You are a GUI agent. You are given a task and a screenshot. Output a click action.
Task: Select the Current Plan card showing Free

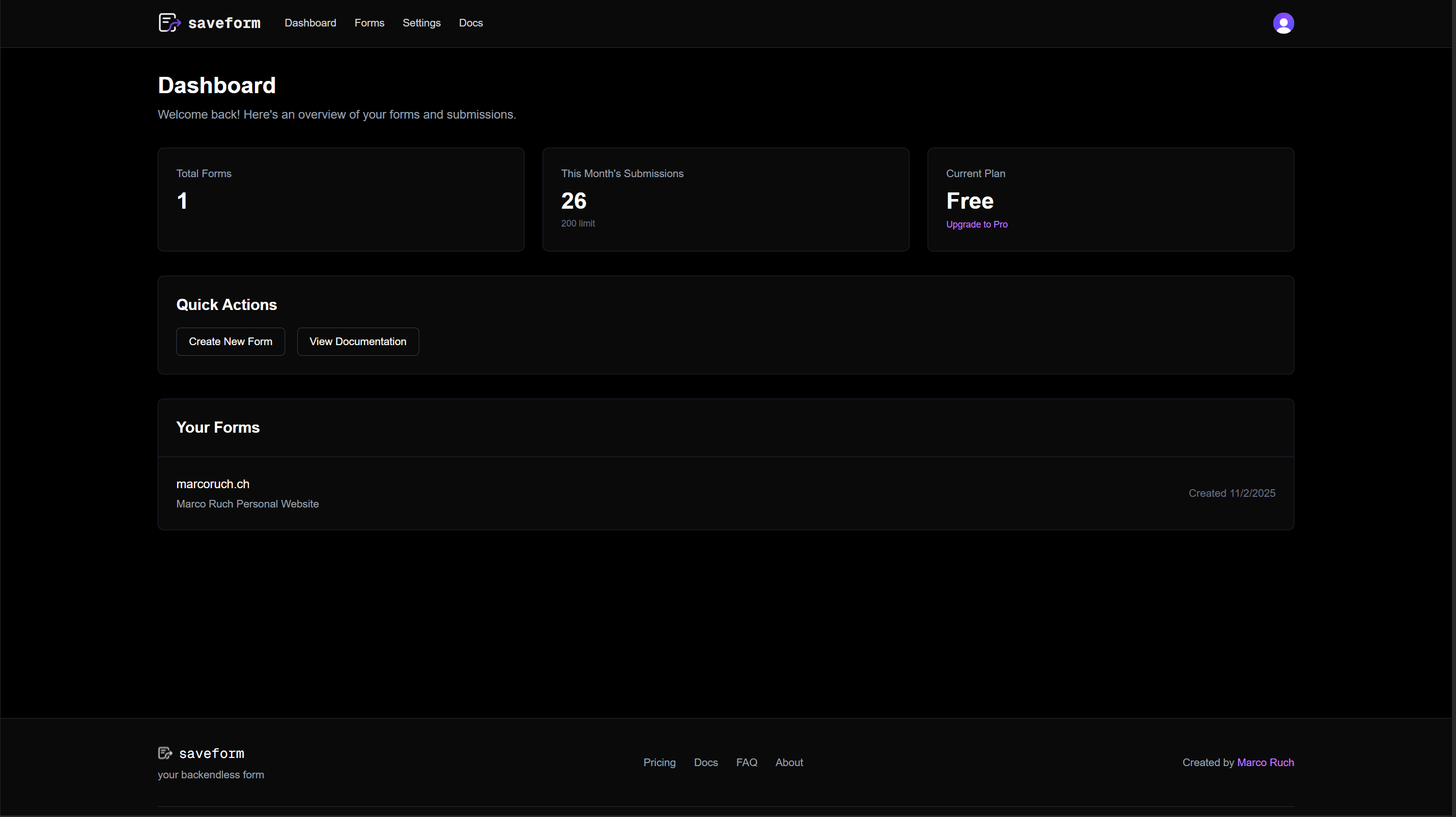pos(1110,200)
